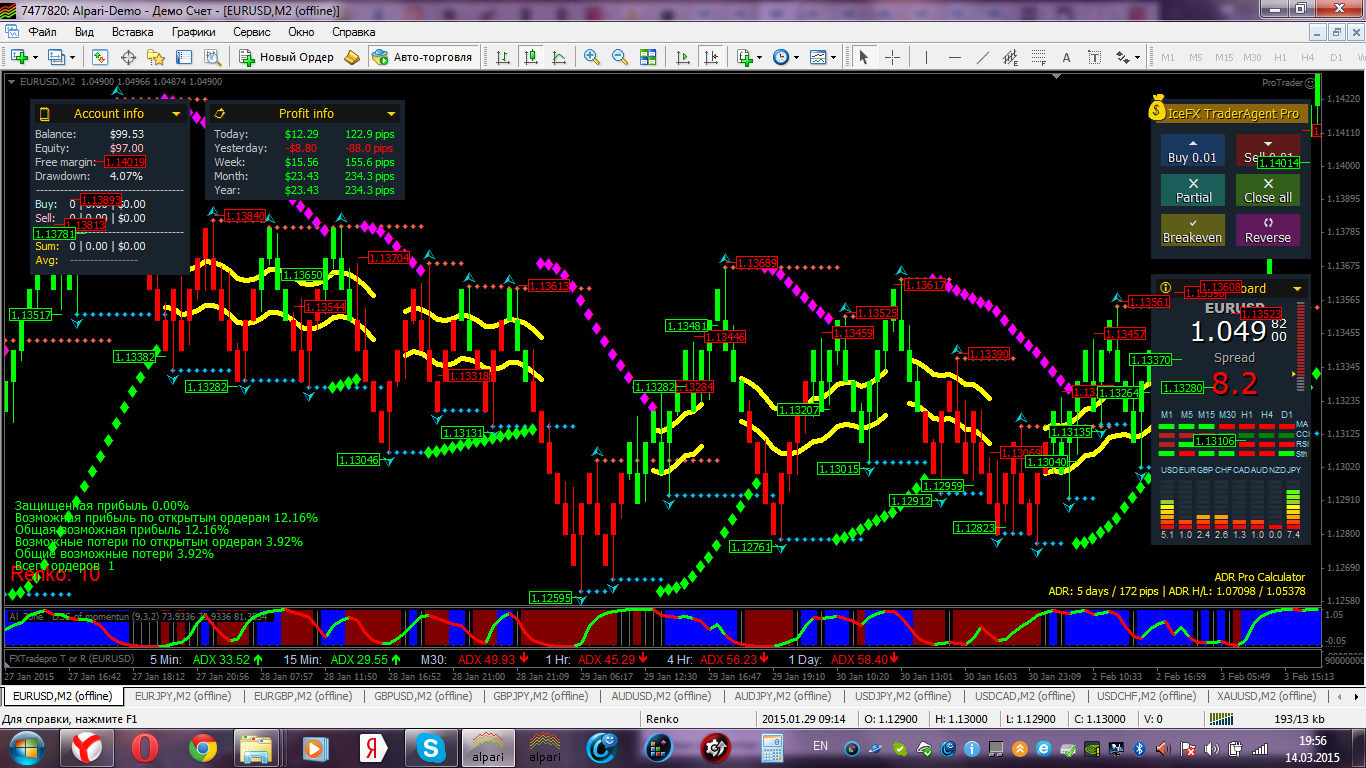
Task: Switch chart to M30 timeframe
Action: [1253, 57]
